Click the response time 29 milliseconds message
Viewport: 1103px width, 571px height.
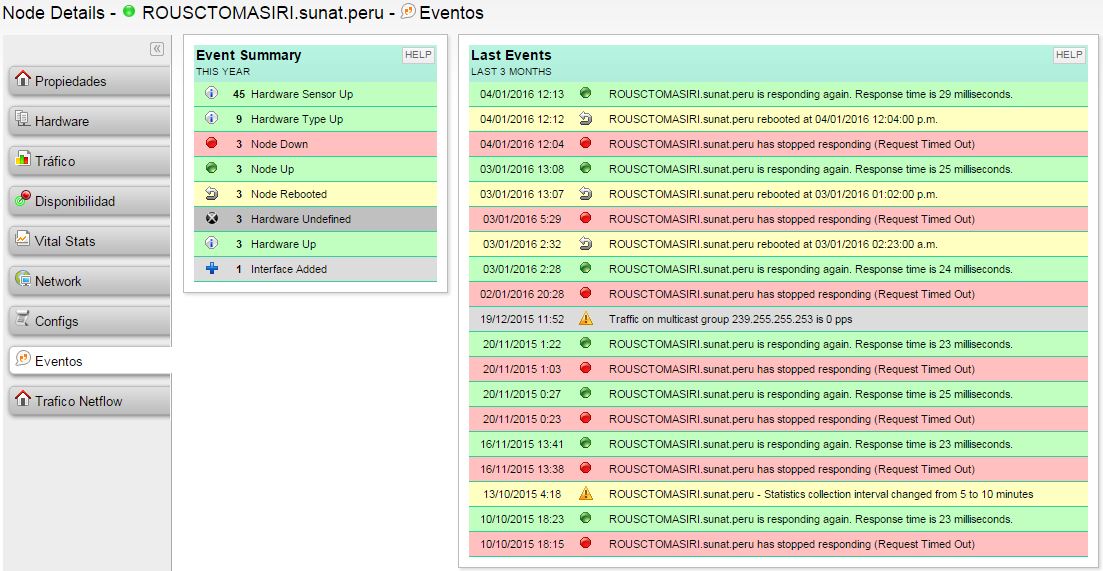[810, 94]
